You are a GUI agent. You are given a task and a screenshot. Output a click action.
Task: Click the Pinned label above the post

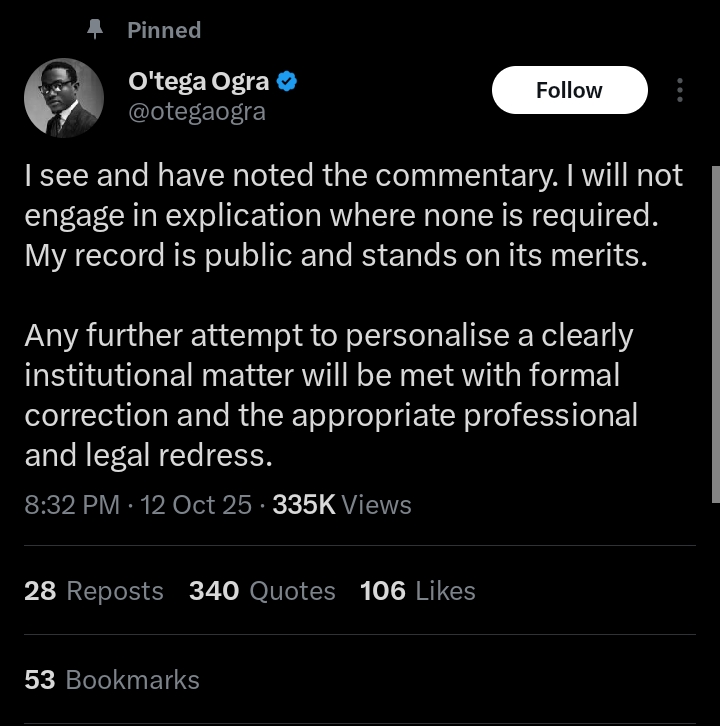pos(164,30)
